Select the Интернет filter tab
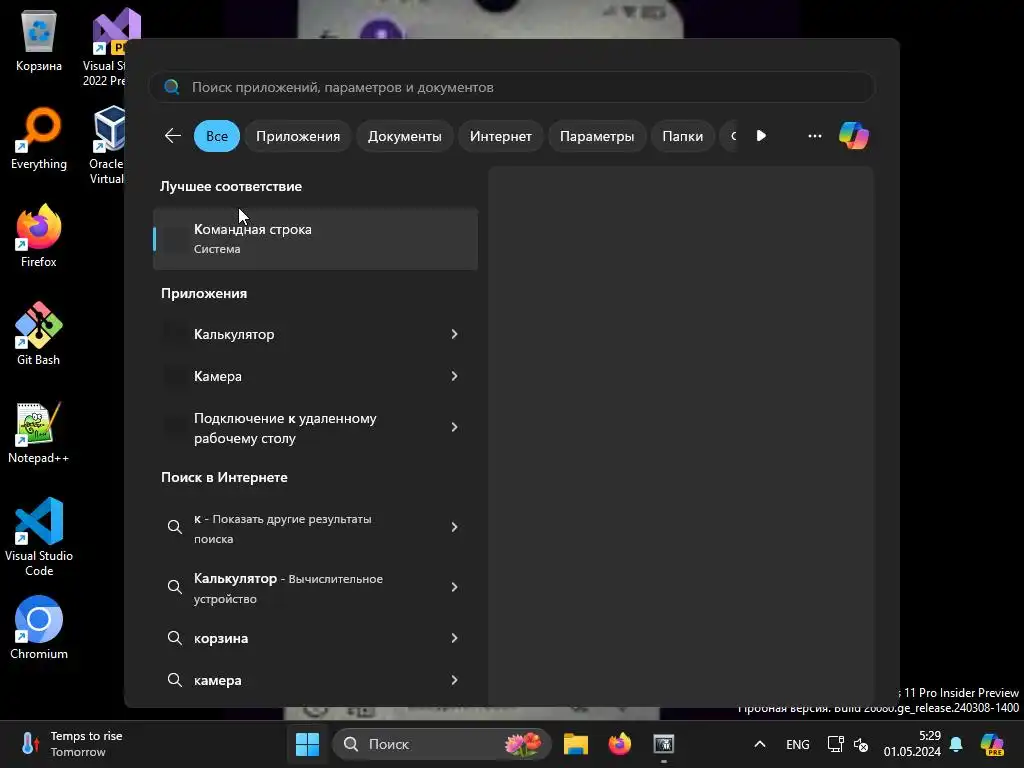 point(500,136)
